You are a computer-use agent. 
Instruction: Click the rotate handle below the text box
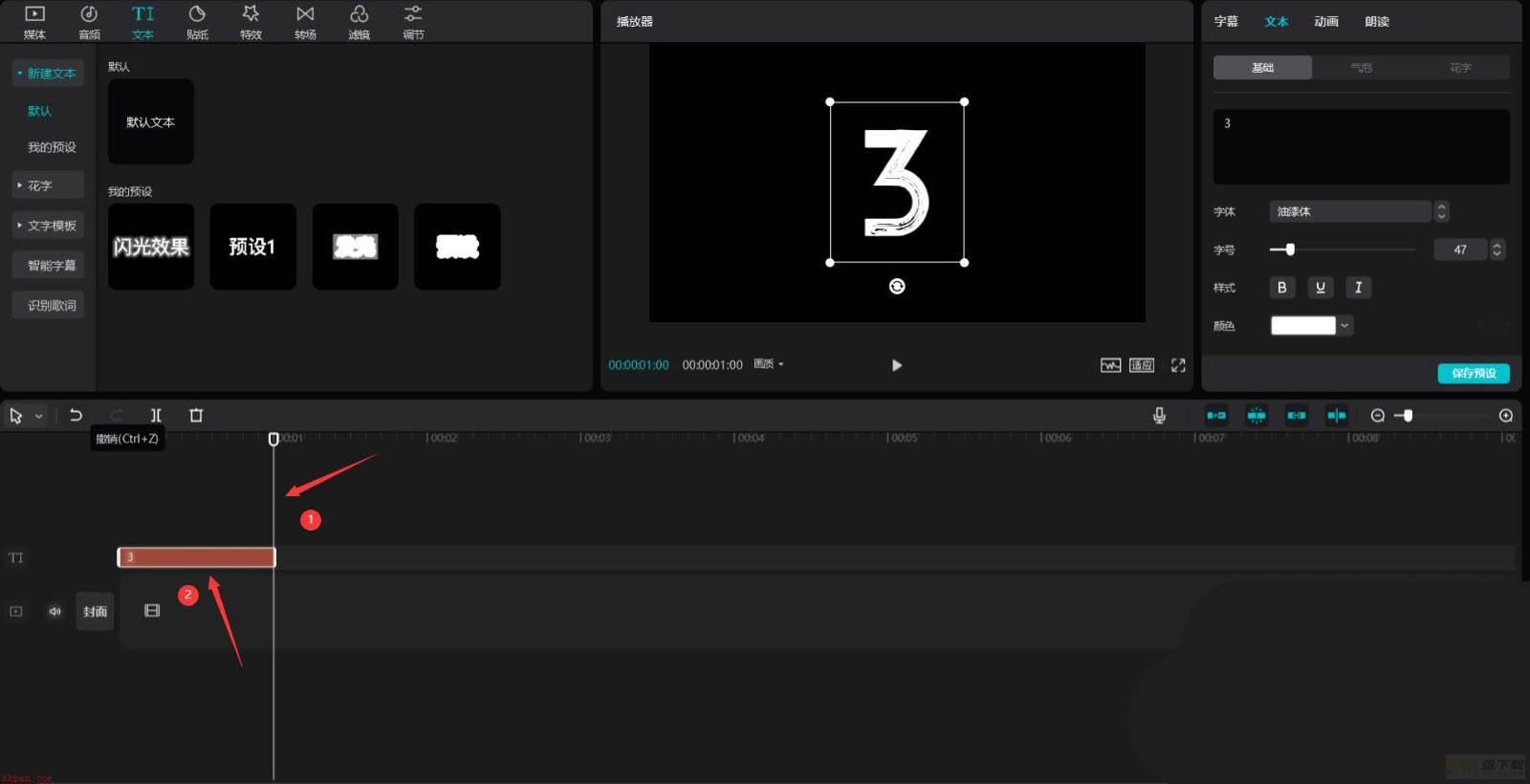897,286
